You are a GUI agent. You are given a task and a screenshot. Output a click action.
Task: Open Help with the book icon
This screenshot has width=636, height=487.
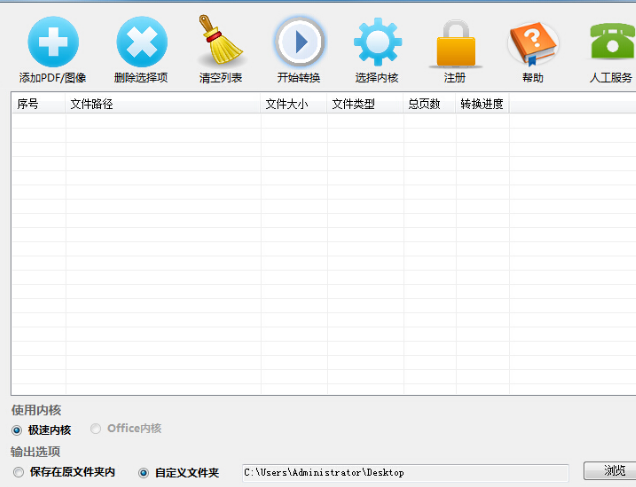tap(532, 43)
